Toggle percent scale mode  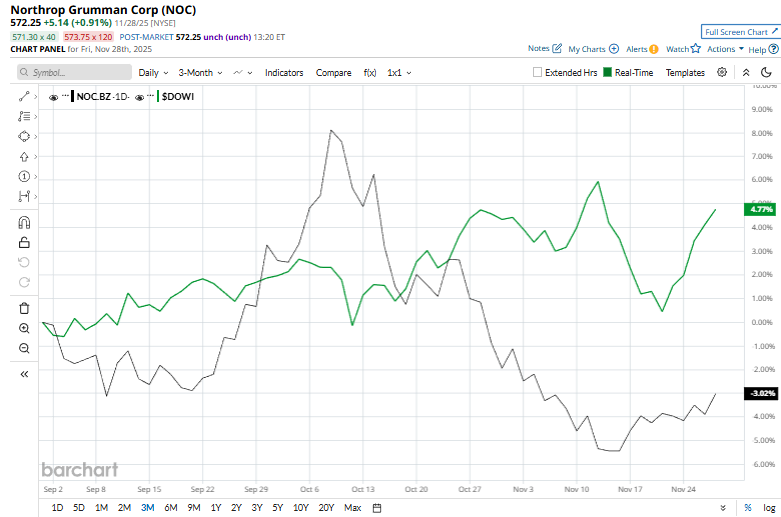coord(748,508)
